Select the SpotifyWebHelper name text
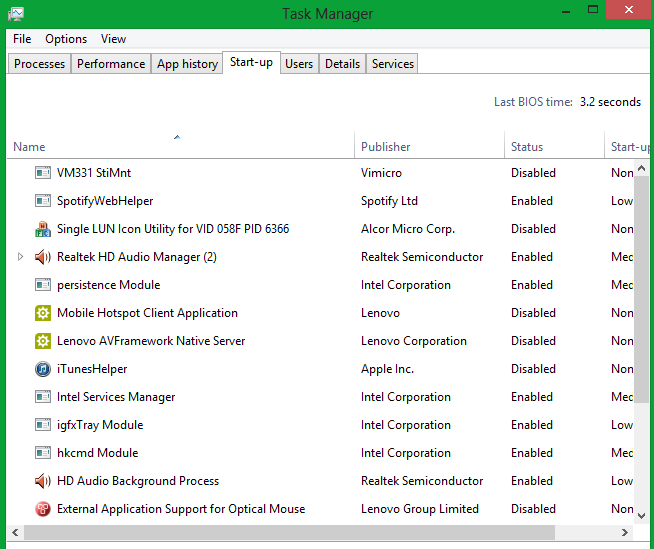The image size is (654, 549). click(x=105, y=201)
